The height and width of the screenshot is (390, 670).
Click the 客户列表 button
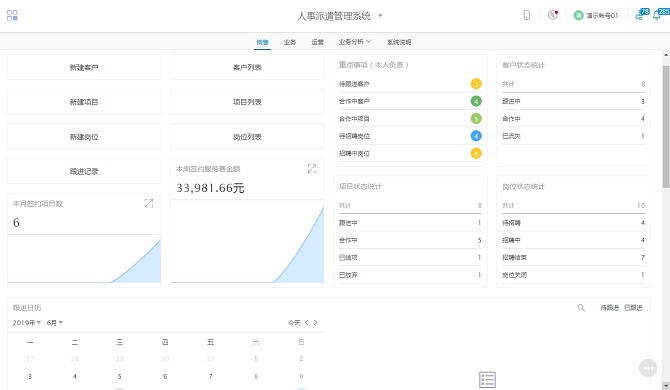pos(247,67)
